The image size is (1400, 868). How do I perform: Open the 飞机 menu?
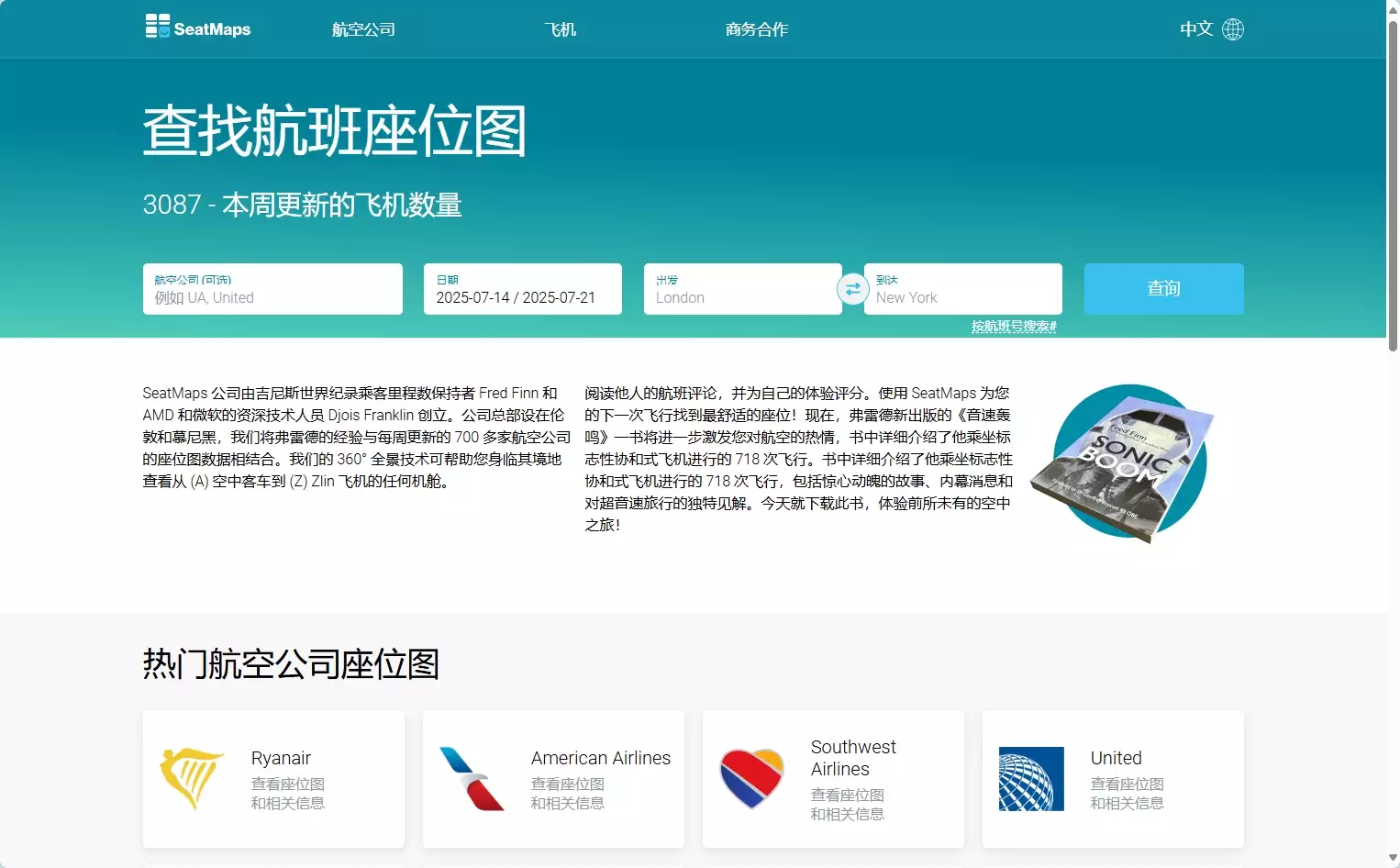(x=560, y=29)
